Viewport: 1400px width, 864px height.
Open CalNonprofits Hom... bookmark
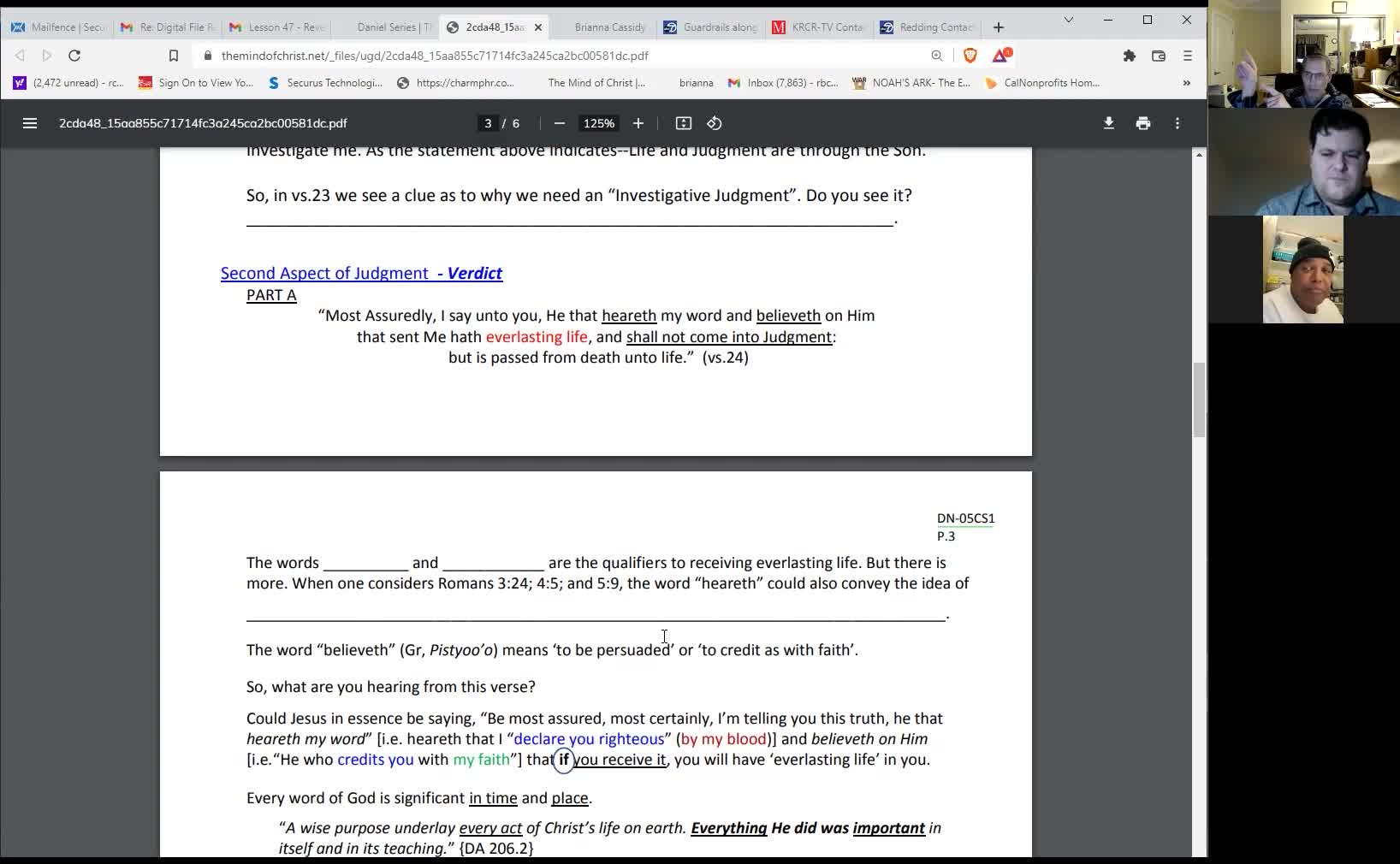click(1042, 83)
